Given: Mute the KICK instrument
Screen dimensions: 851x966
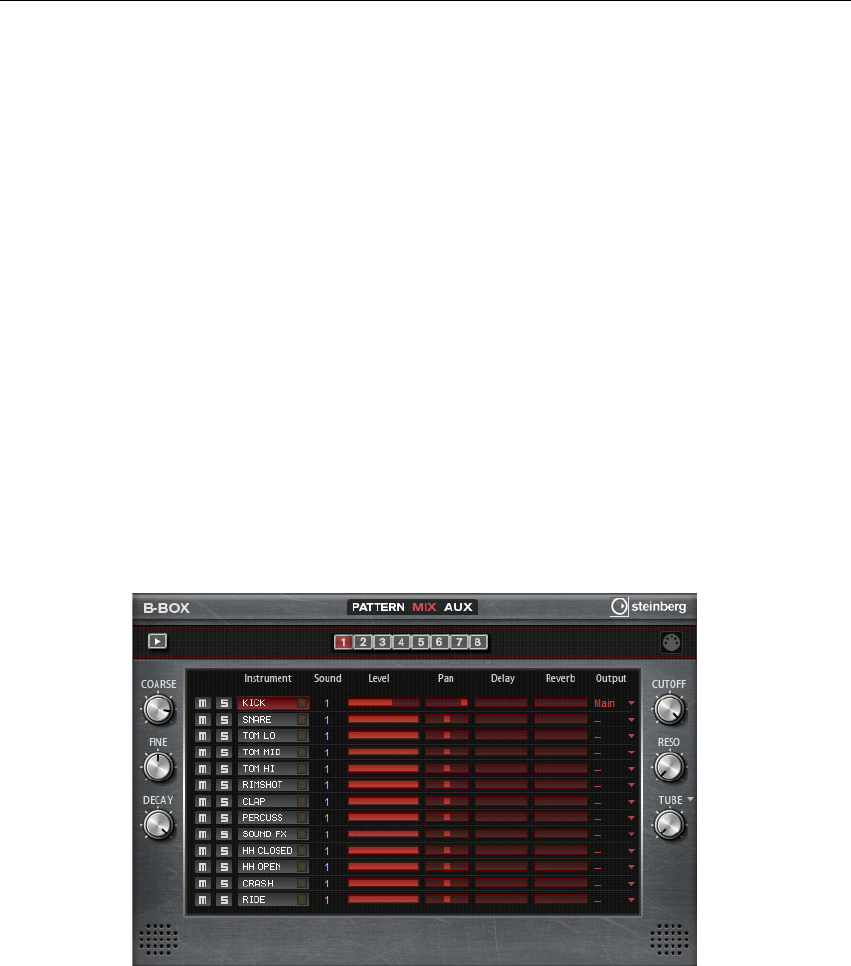Looking at the screenshot, I should (203, 703).
